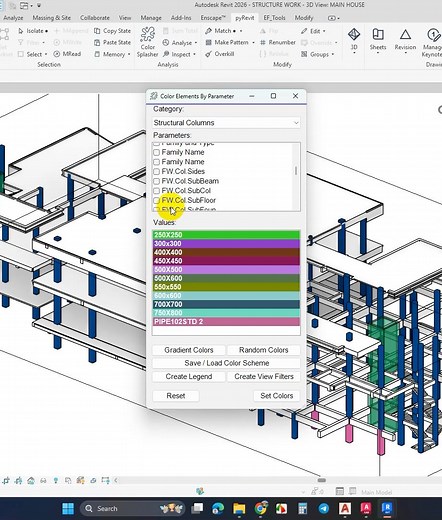Select the green 250X250 color value
The height and width of the screenshot is (520, 442).
226,235
